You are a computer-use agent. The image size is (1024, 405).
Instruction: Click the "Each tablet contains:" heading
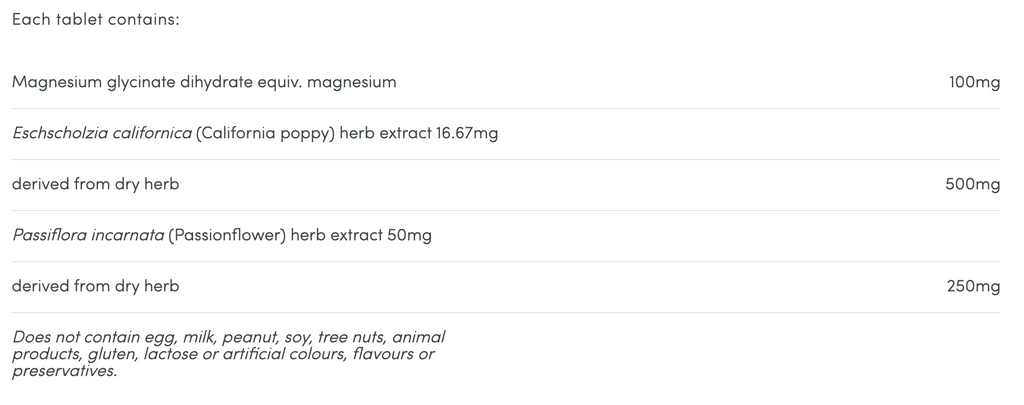tap(95, 19)
